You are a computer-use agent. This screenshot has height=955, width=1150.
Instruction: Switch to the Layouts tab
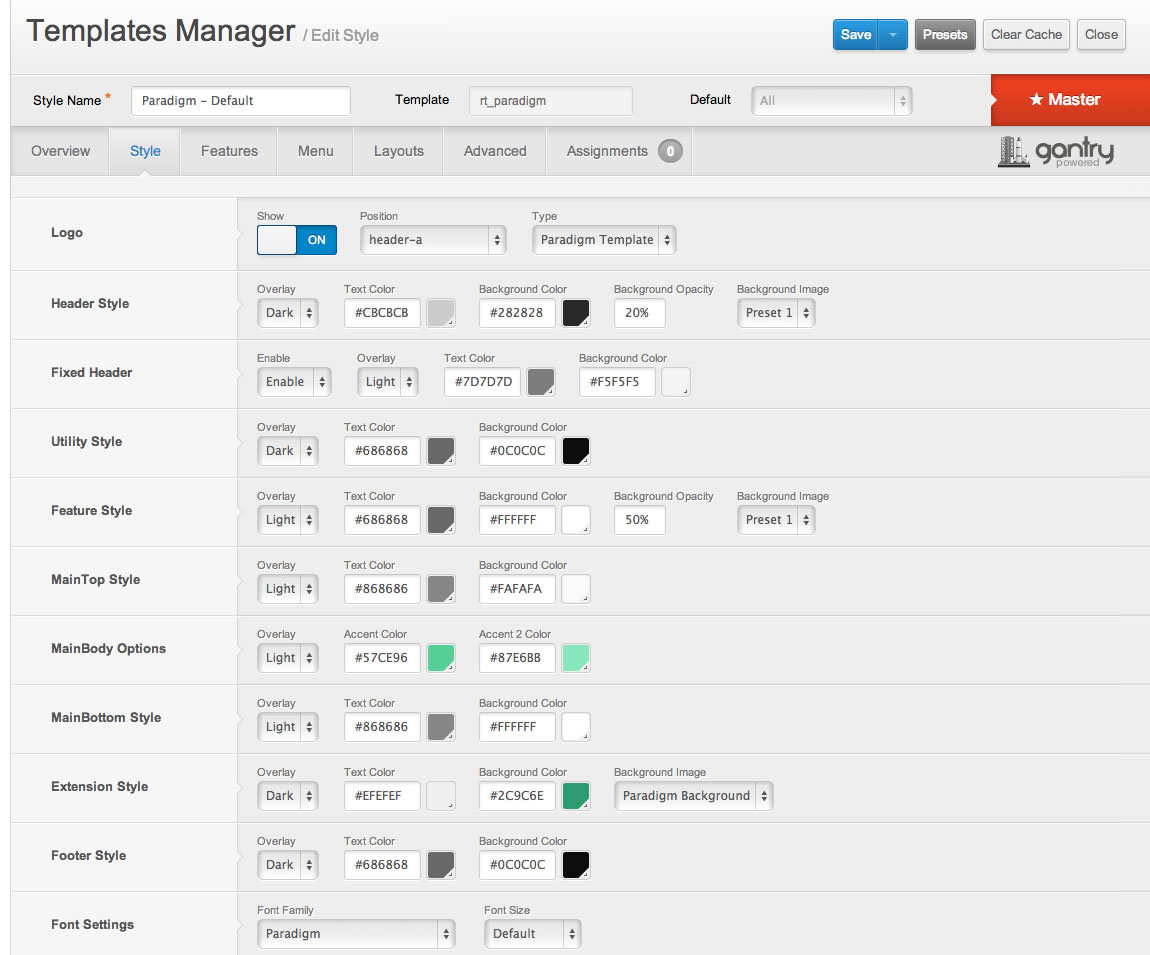[398, 151]
